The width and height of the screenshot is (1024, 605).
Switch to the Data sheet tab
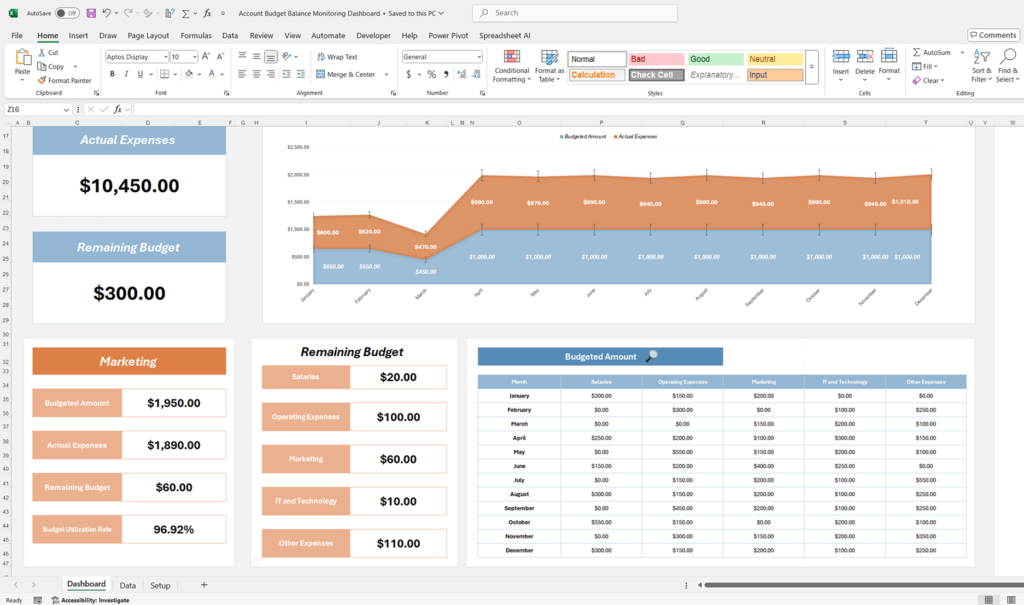pos(128,585)
